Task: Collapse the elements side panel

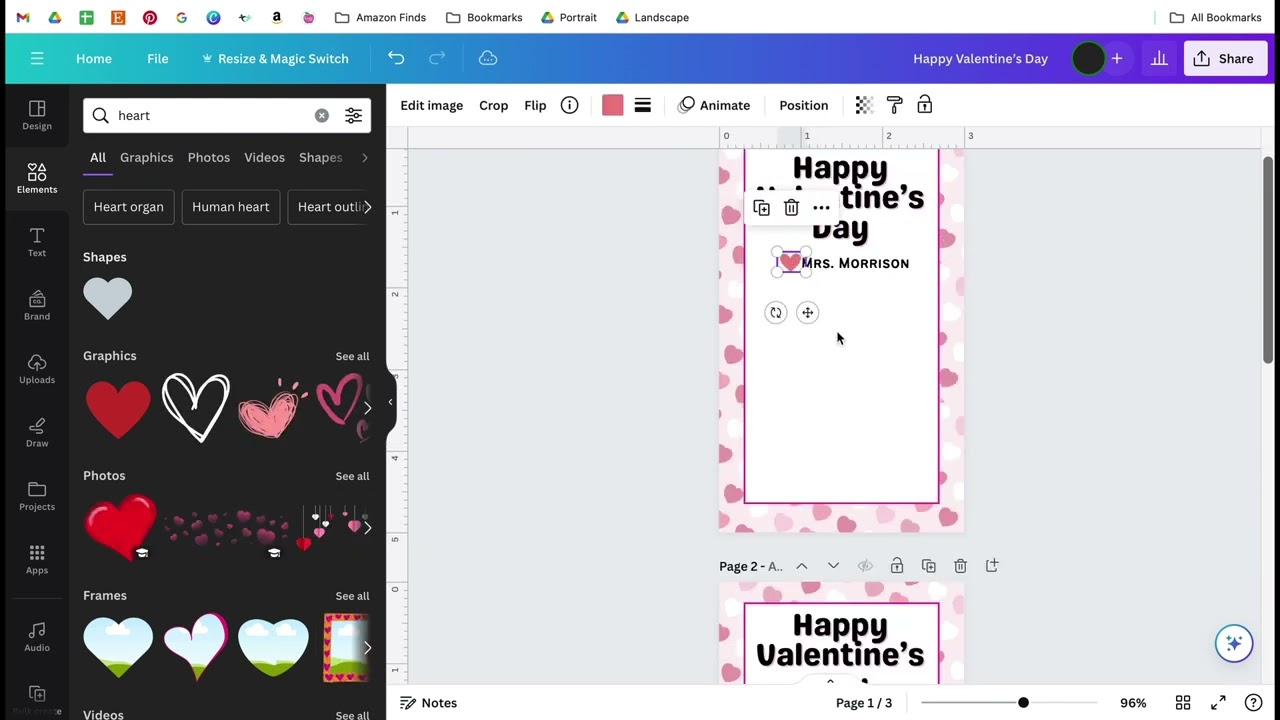Action: point(390,402)
